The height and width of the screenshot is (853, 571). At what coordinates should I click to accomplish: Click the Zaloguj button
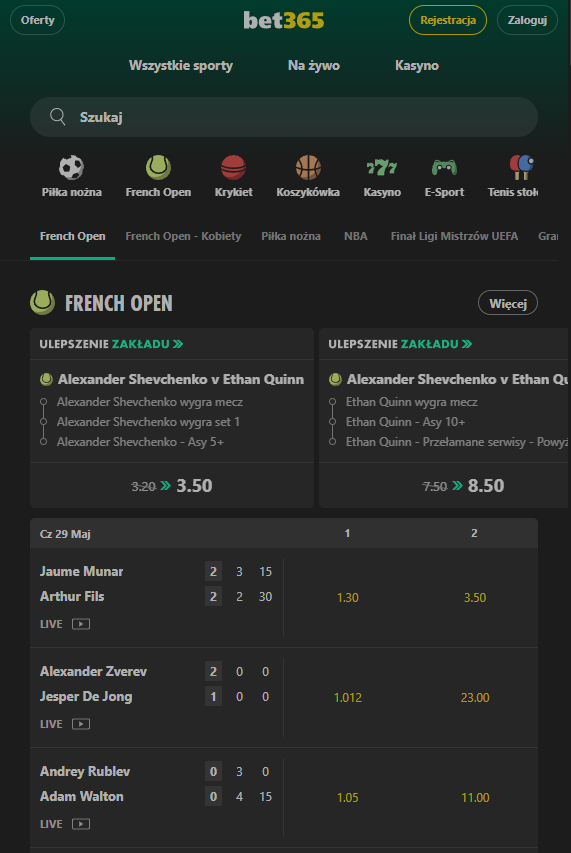(x=527, y=20)
